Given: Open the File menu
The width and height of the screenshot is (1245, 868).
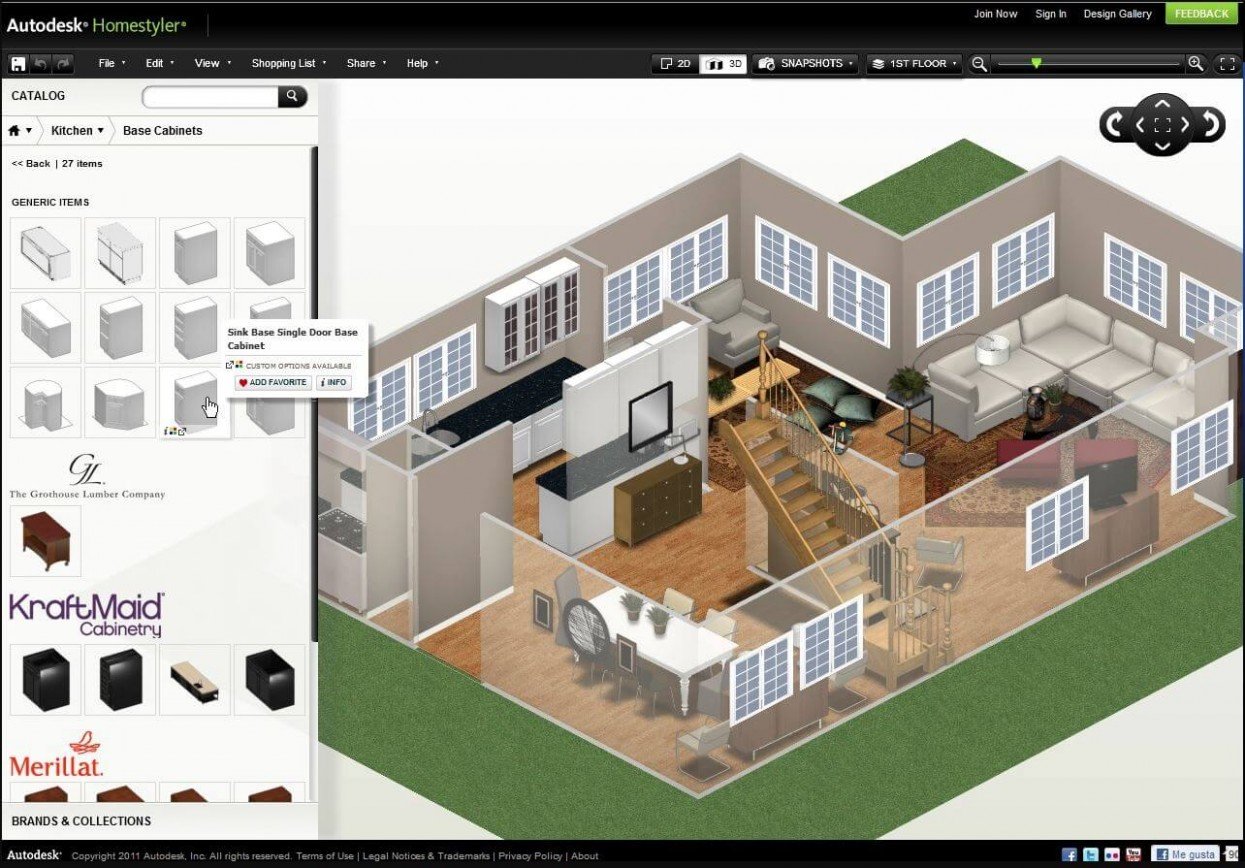Looking at the screenshot, I should click(112, 63).
